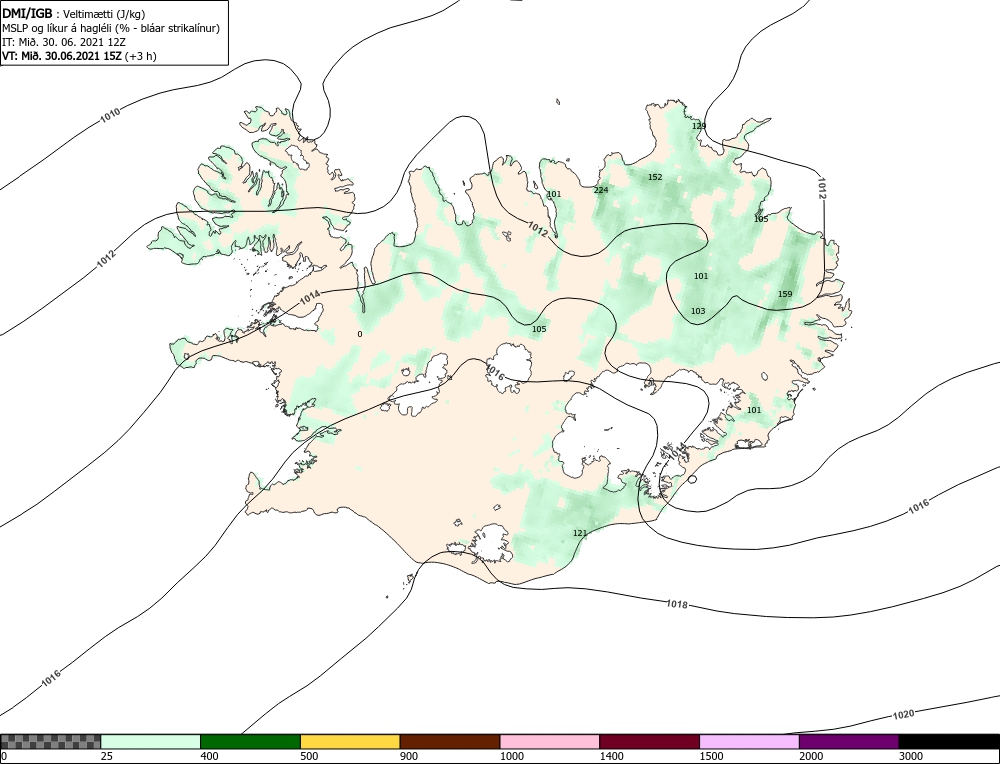Screen dimensions: 1000x764
Task: Click the legend tick label 2000
Action: click(811, 756)
